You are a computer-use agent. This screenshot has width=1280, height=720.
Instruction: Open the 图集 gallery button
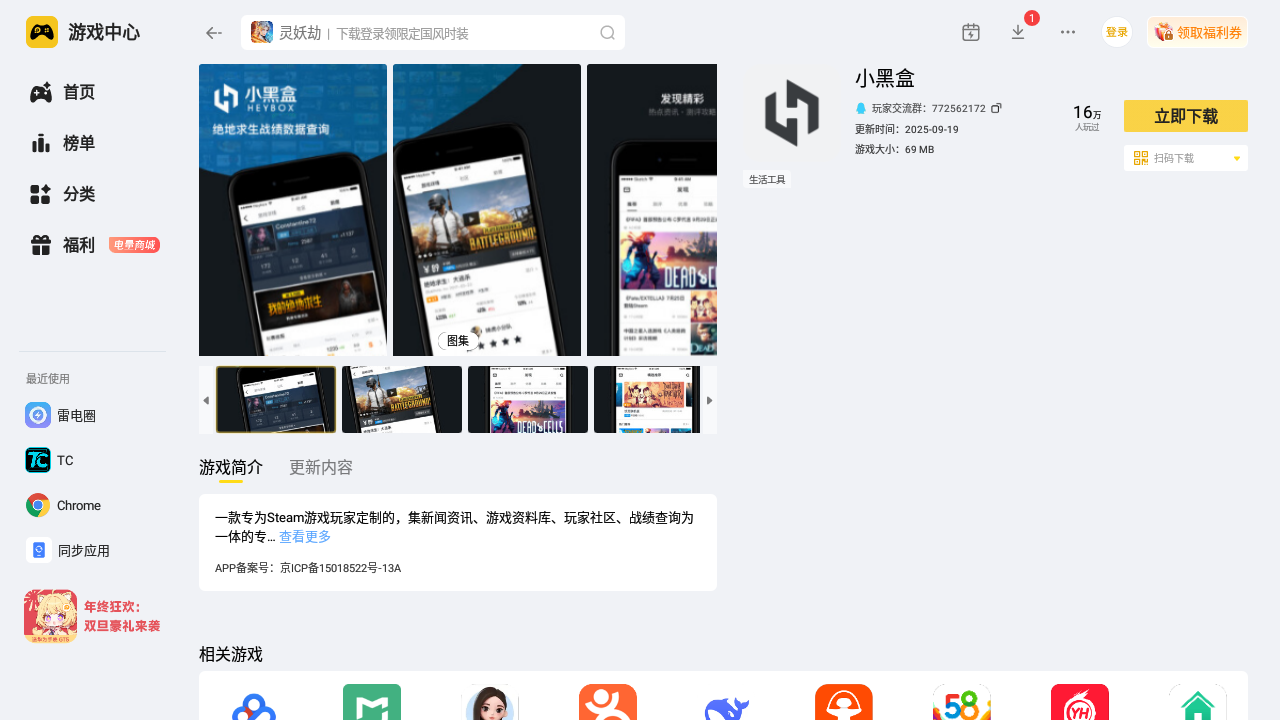[x=458, y=340]
